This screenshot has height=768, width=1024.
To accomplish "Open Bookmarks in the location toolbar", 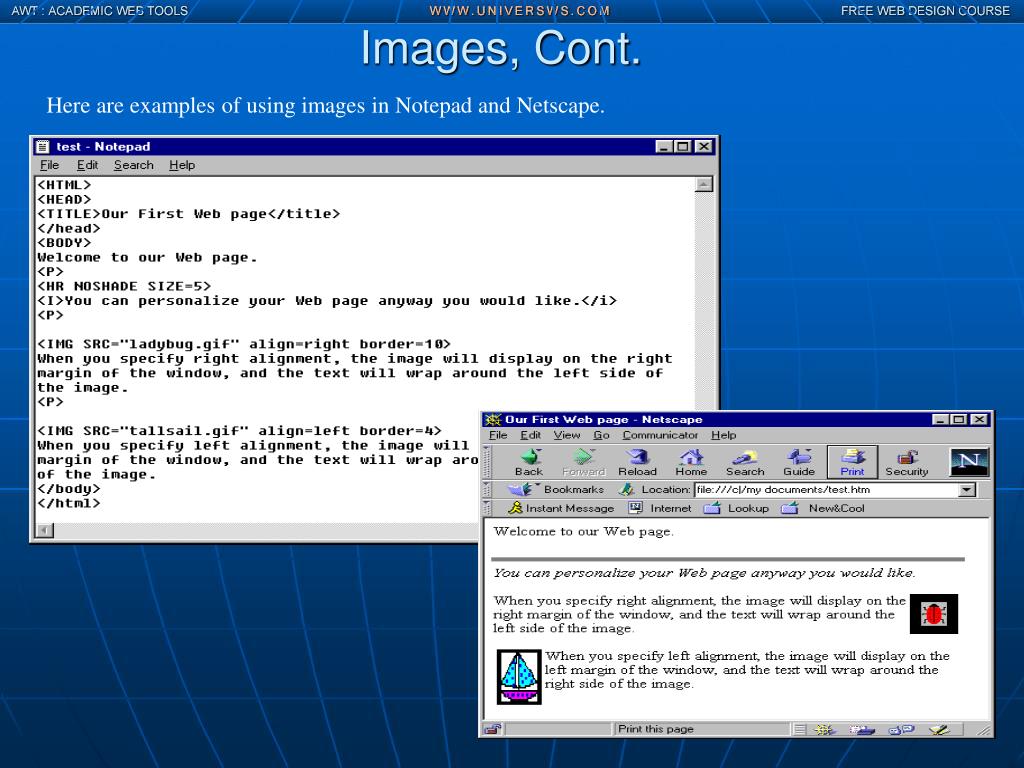I will [x=556, y=489].
